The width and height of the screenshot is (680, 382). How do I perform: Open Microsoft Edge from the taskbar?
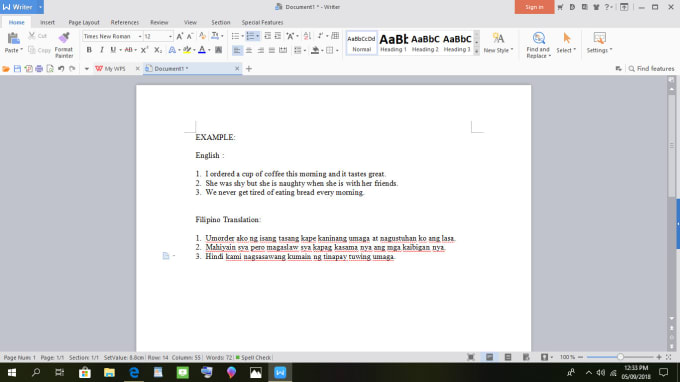click(134, 372)
